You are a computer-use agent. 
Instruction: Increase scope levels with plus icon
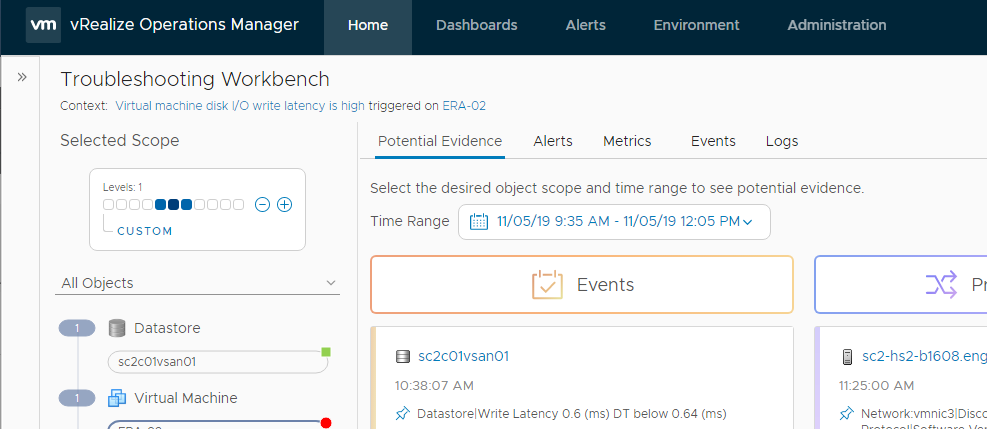[x=284, y=205]
